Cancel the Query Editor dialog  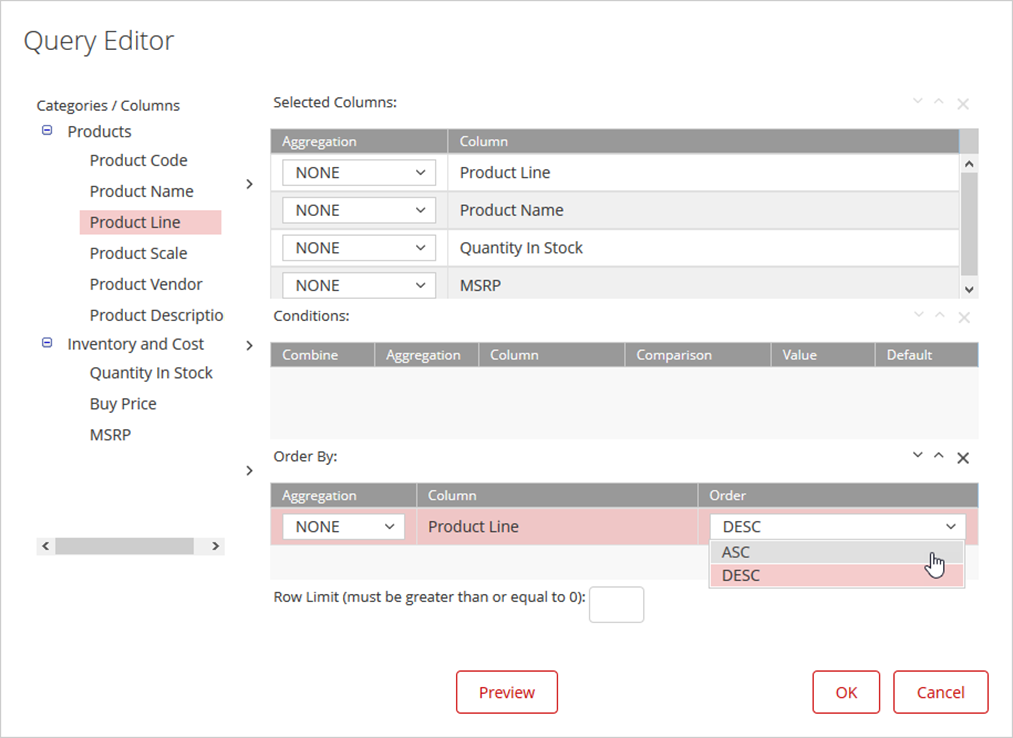click(940, 692)
